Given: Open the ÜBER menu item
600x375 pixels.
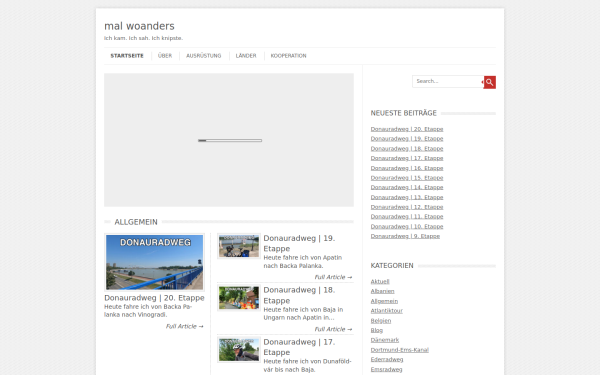Looking at the screenshot, I should coord(165,56).
